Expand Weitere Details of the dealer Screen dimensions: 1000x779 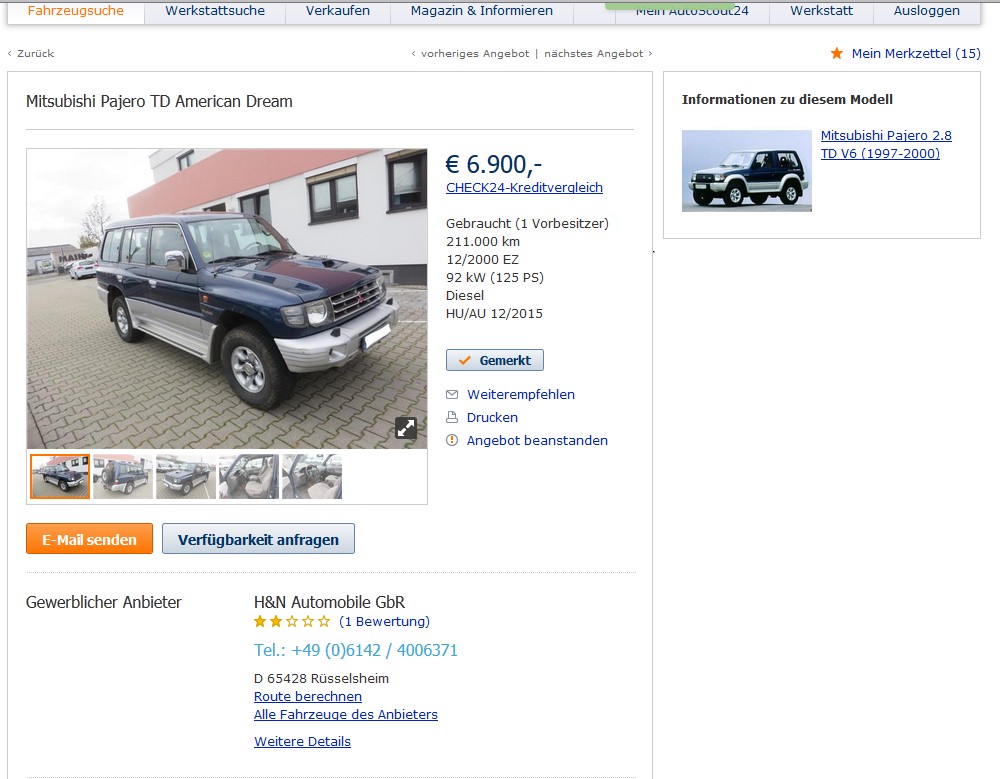click(302, 741)
